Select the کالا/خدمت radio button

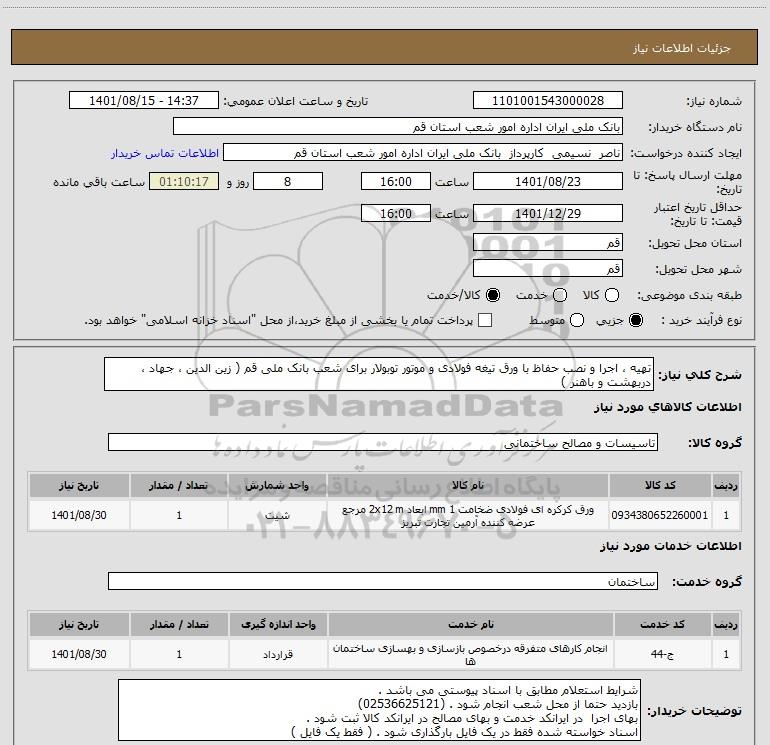493,295
